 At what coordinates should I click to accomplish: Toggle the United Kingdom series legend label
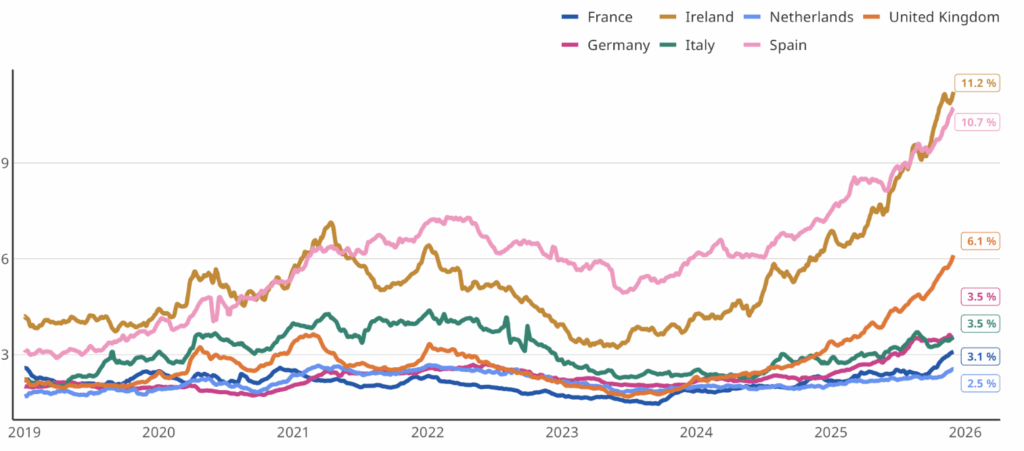[x=943, y=17]
